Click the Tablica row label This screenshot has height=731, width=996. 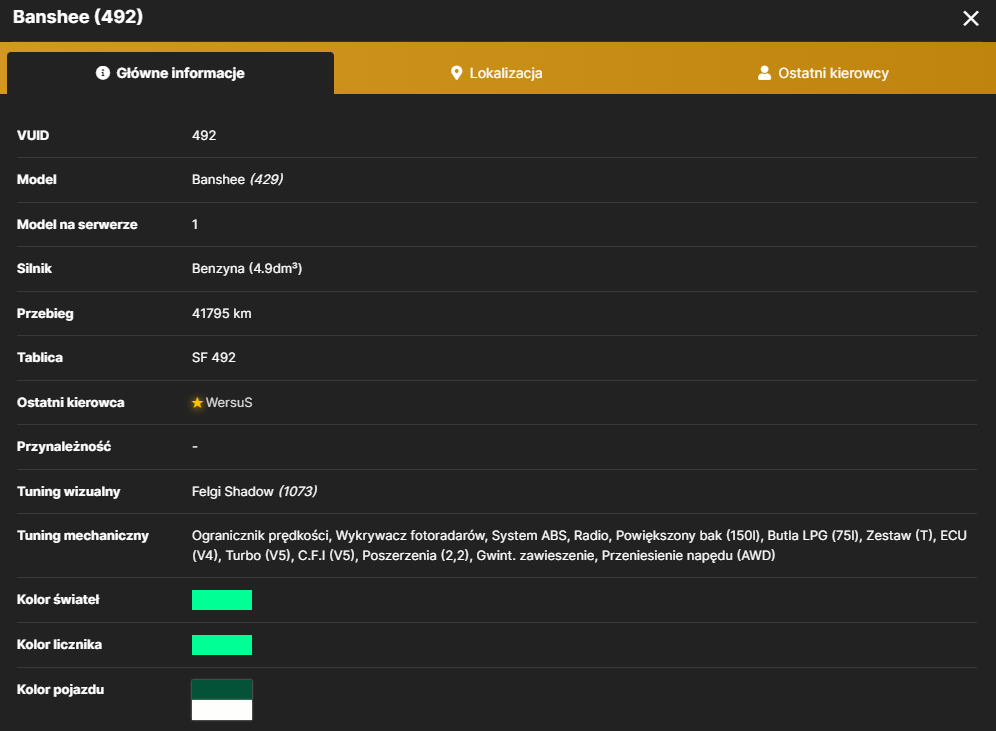40,358
